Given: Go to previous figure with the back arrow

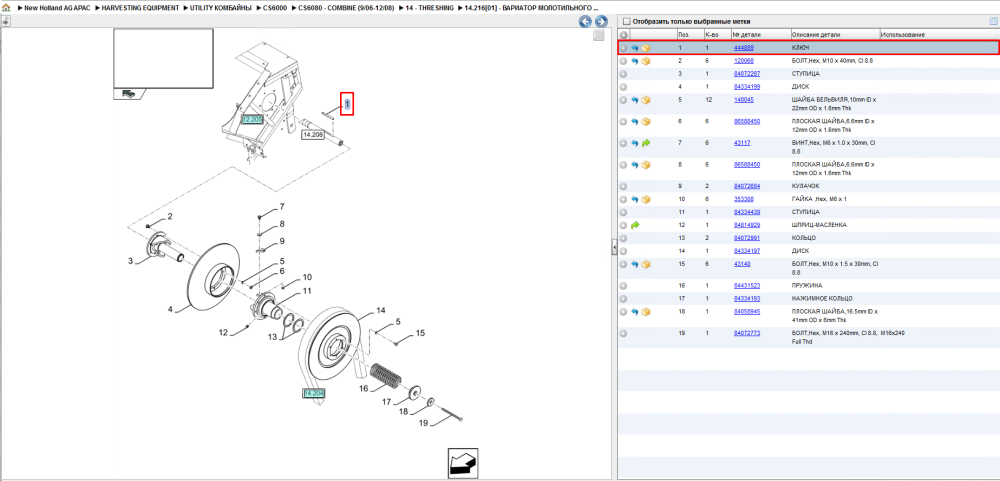Looking at the screenshot, I should click(x=585, y=21).
